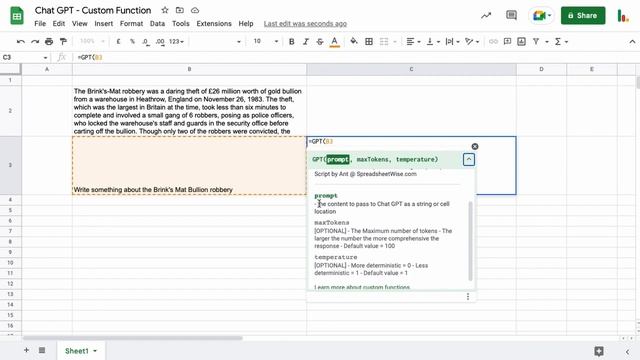The width and height of the screenshot is (640, 360).
Task: Open text wrapping dropdown
Action: click(453, 42)
